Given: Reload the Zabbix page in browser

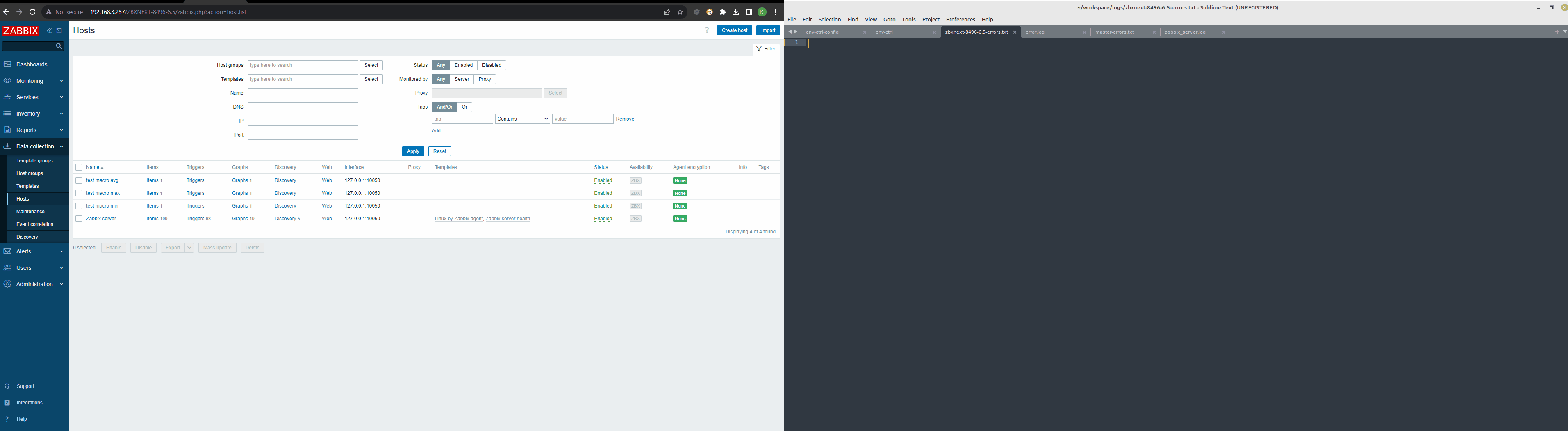Looking at the screenshot, I should point(32,12).
